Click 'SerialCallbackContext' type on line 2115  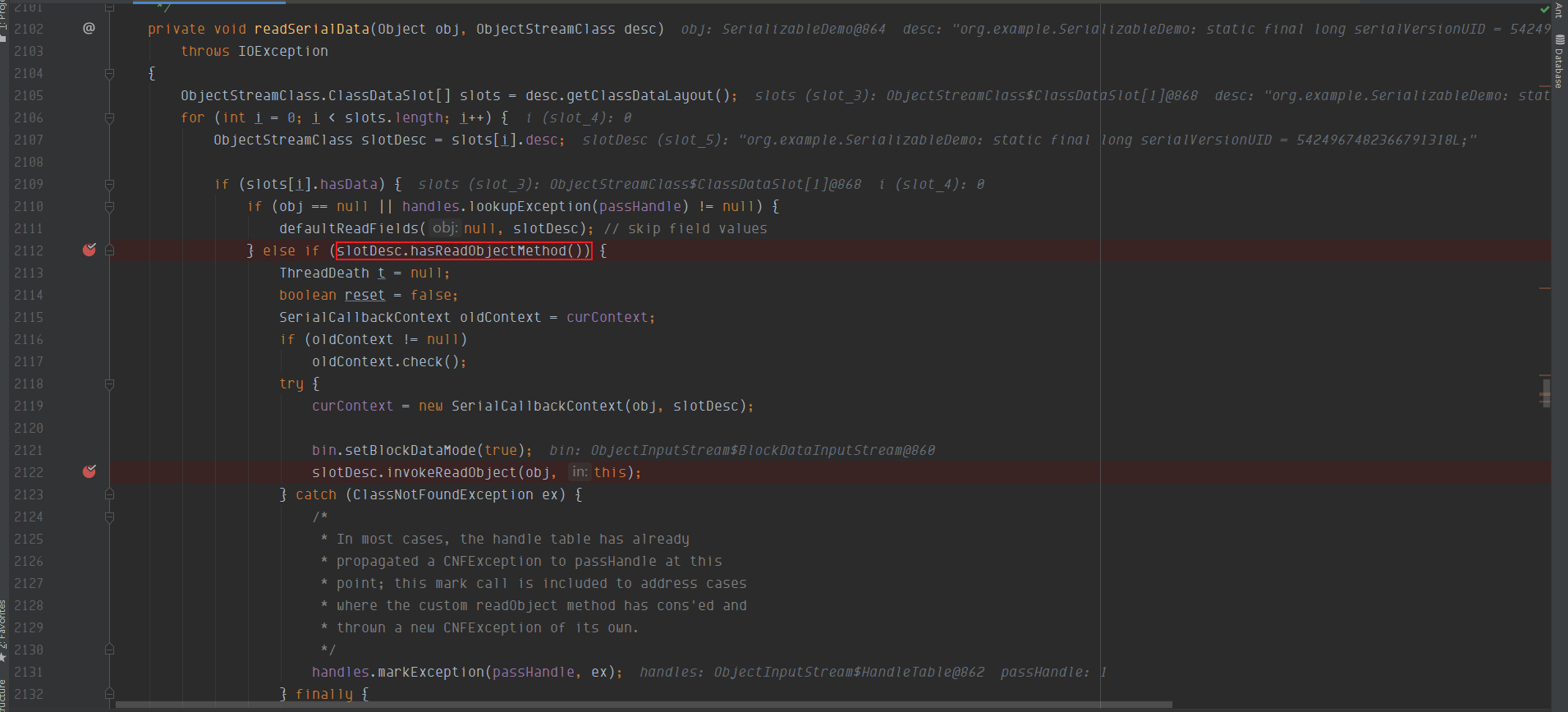point(364,317)
